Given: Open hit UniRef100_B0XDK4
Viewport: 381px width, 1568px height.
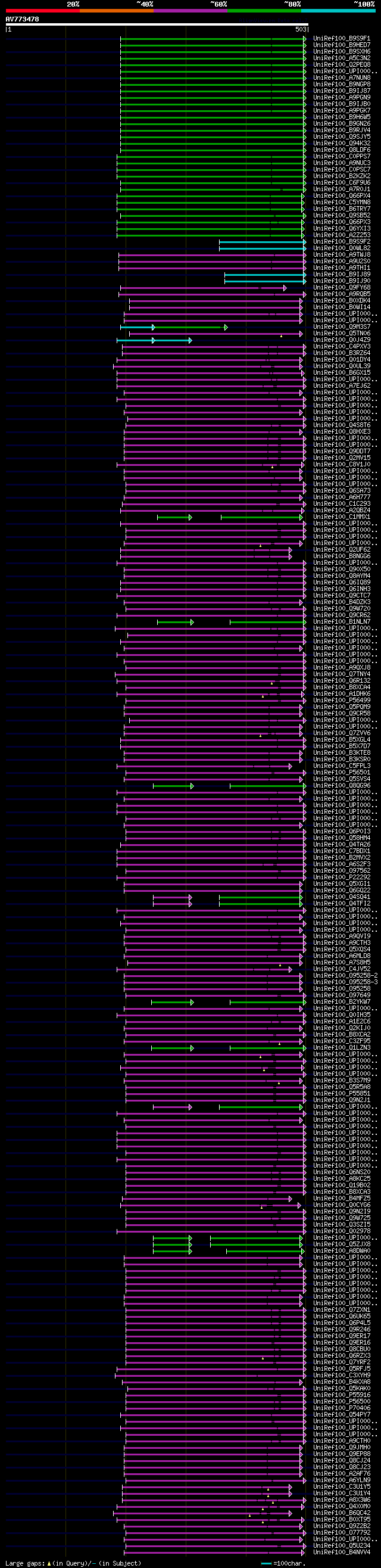Looking at the screenshot, I should 342,301.
